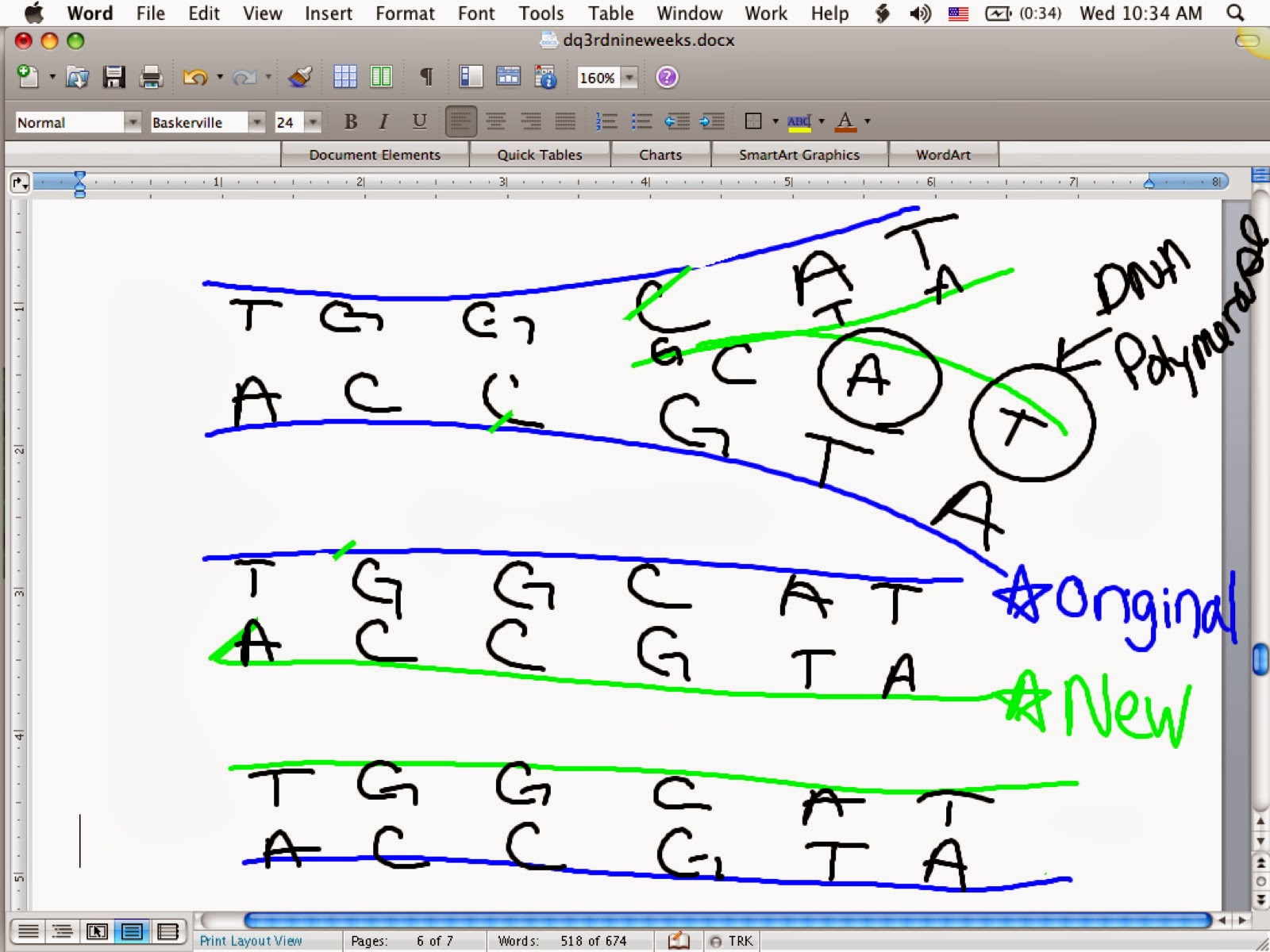Open the font color picker arrow
The height and width of the screenshot is (952, 1270).
coord(868,121)
